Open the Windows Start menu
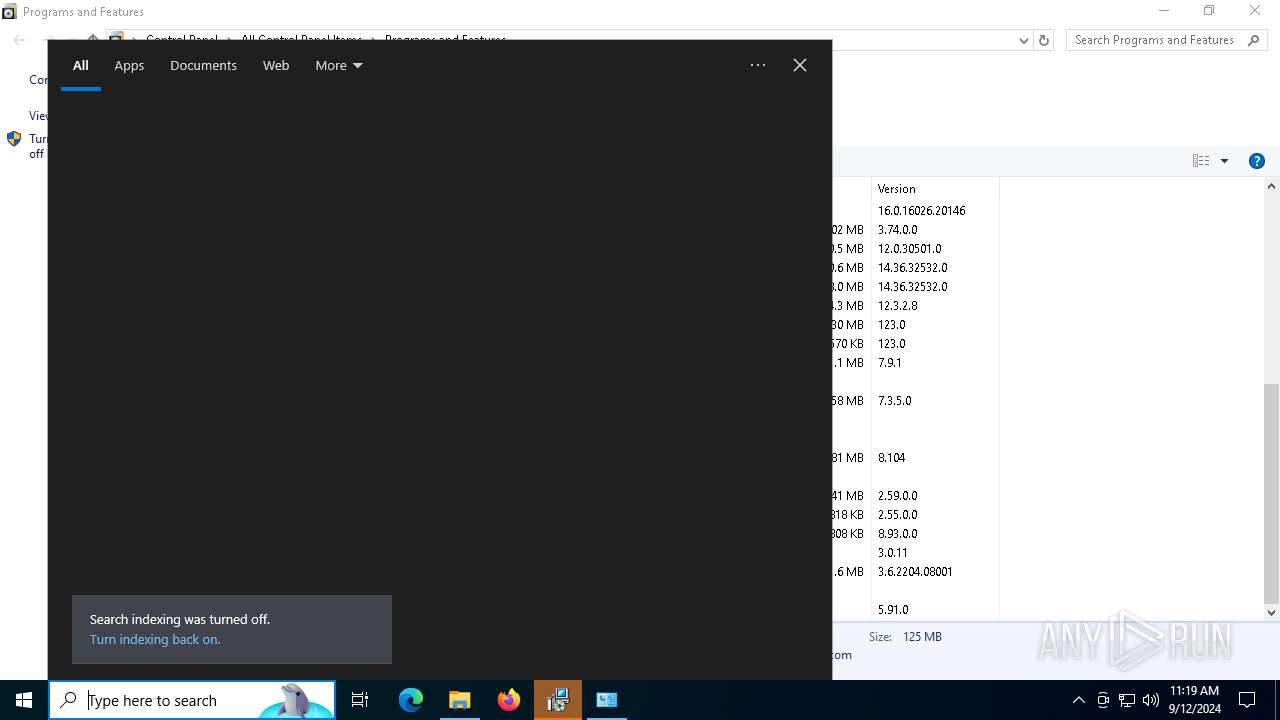This screenshot has width=1280, height=720. (24, 700)
